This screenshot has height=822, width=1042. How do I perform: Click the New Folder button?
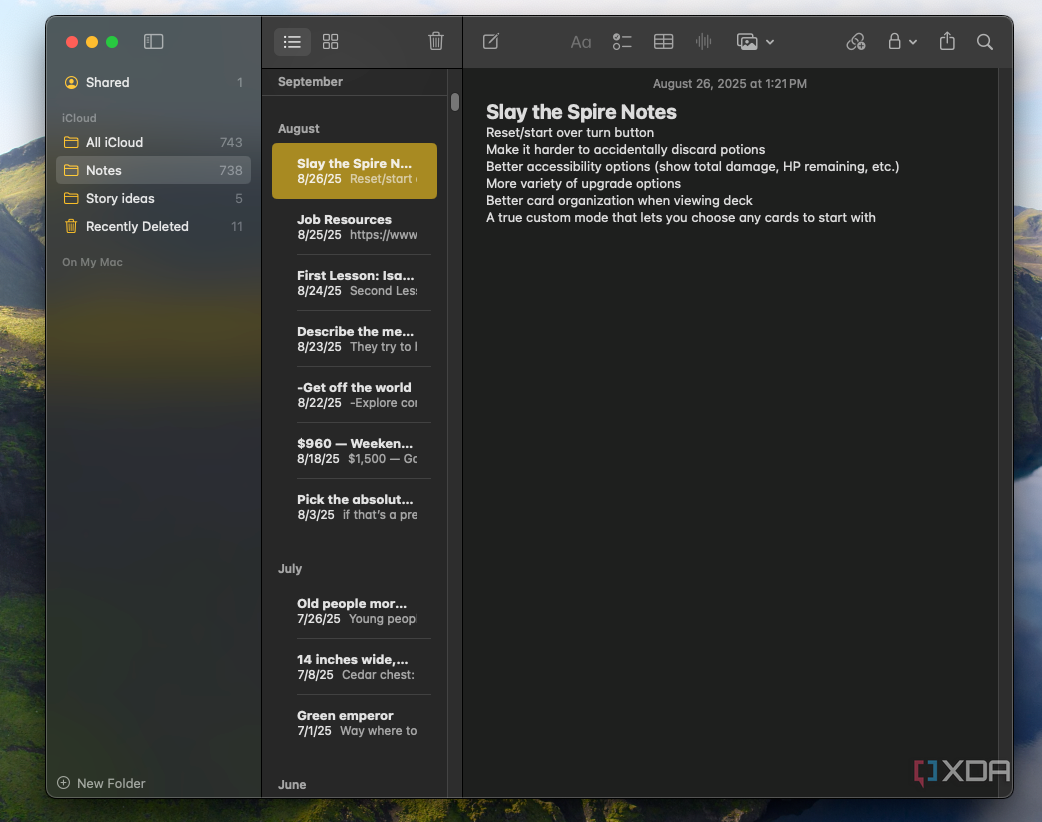[101, 783]
